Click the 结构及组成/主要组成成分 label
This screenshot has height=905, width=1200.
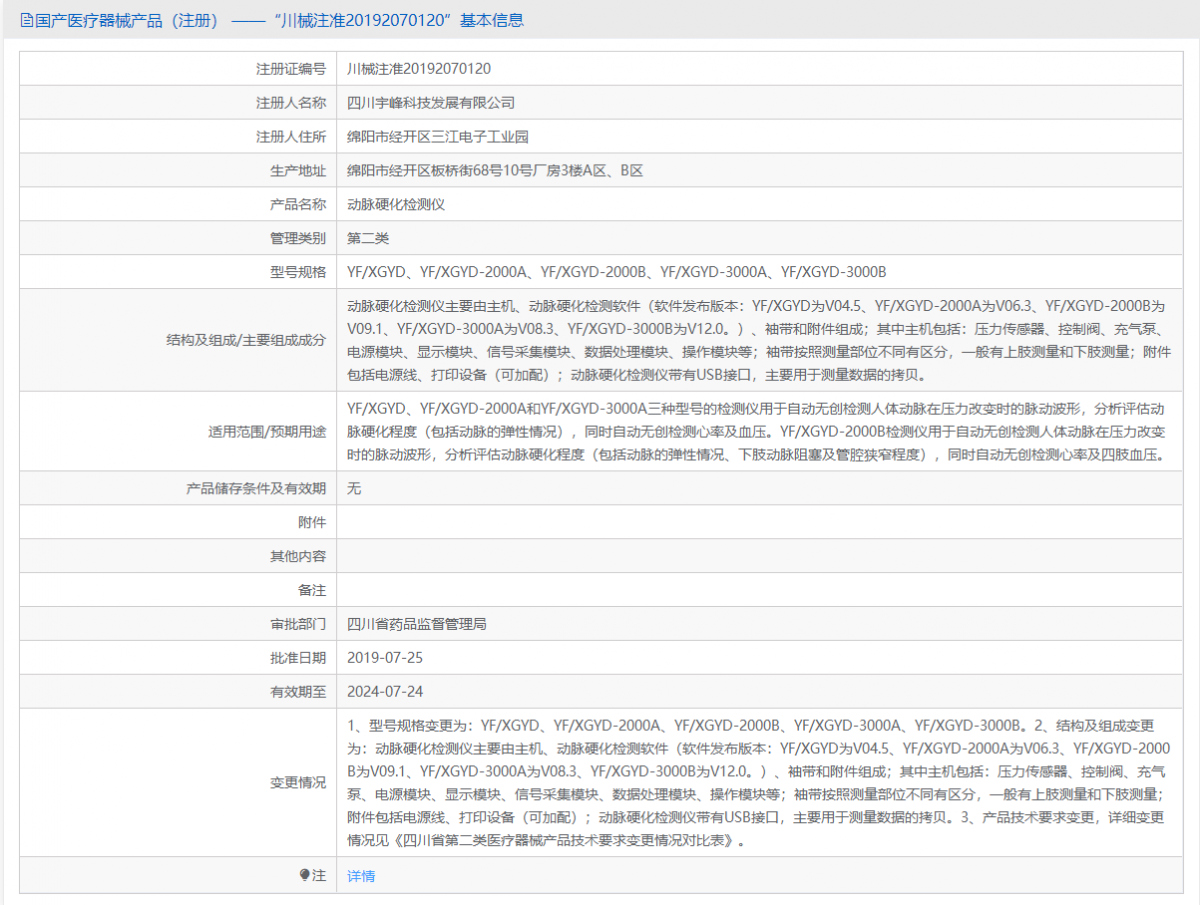tap(246, 340)
